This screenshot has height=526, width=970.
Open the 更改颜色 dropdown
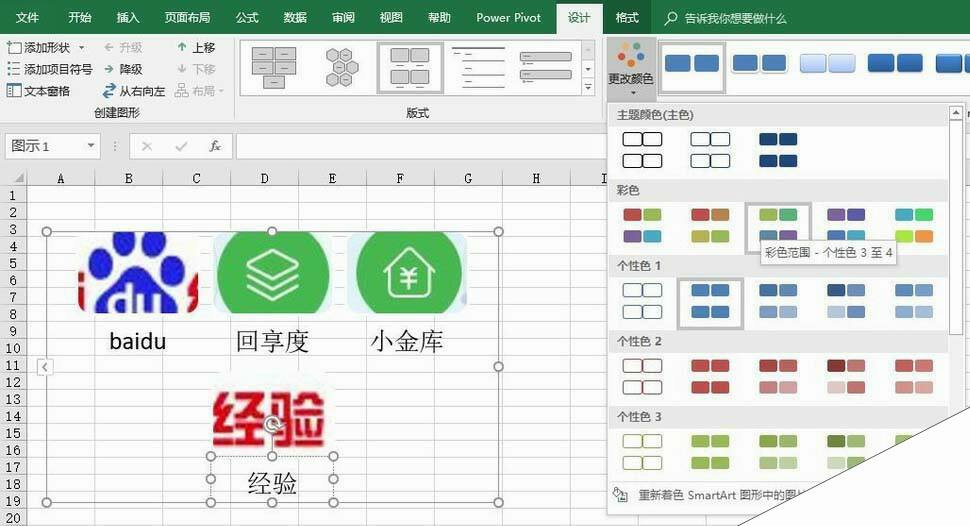(630, 68)
